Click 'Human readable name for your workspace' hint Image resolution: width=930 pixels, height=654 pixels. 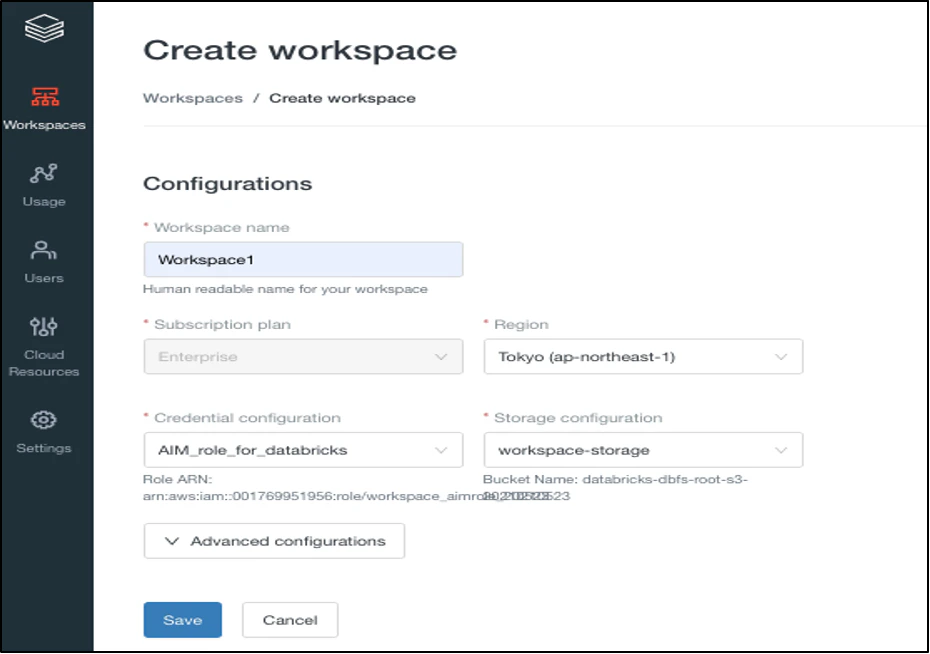tap(285, 289)
